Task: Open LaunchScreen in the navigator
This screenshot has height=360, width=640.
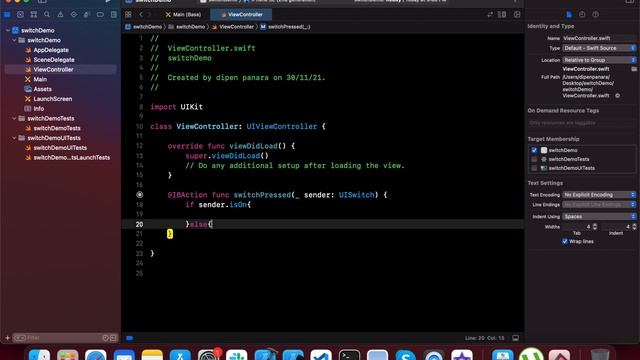Action: 52,99
